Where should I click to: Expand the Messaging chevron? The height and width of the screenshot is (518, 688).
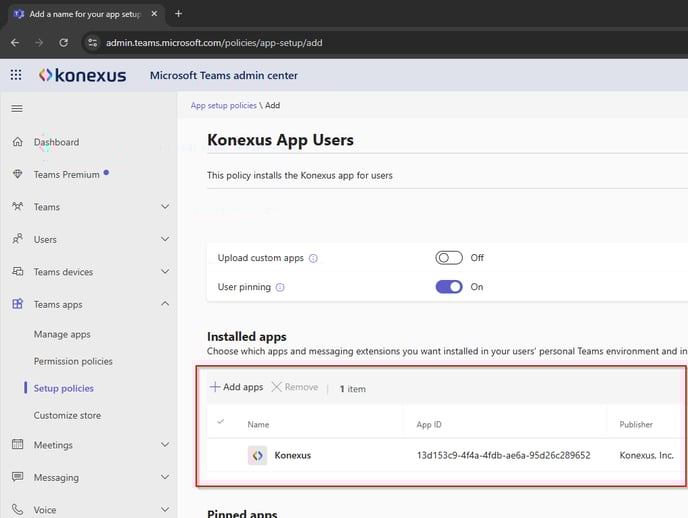coord(165,477)
